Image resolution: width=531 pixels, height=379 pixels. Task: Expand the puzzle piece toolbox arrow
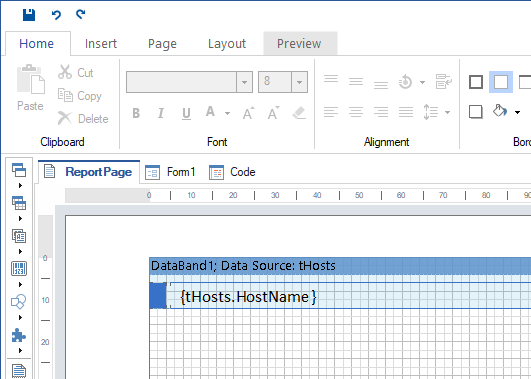pos(20,351)
